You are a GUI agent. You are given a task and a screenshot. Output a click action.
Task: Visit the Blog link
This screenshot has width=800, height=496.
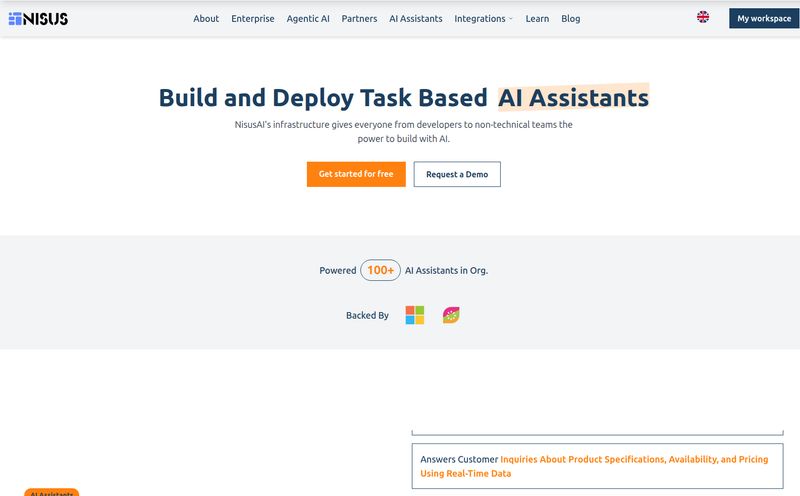[x=570, y=18]
